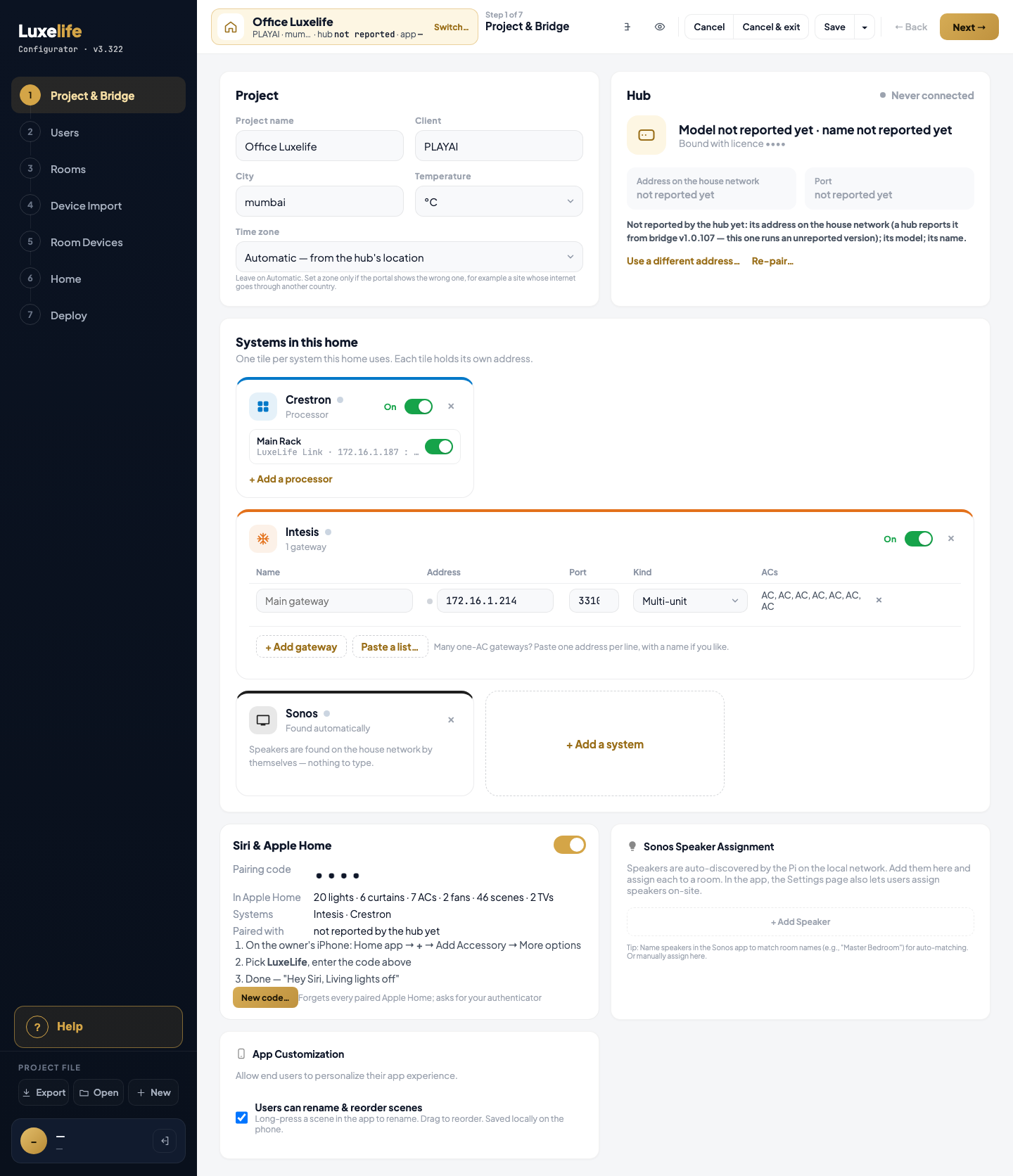Click the home icon beside Office Luxelife
This screenshot has width=1013, height=1176.
click(231, 27)
